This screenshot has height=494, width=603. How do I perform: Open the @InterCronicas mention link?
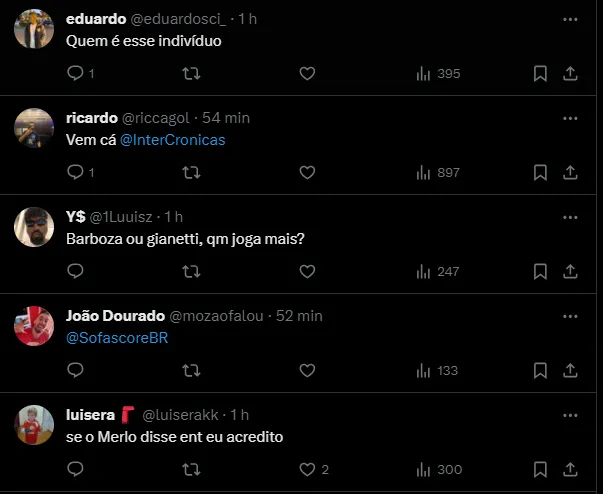(x=172, y=140)
